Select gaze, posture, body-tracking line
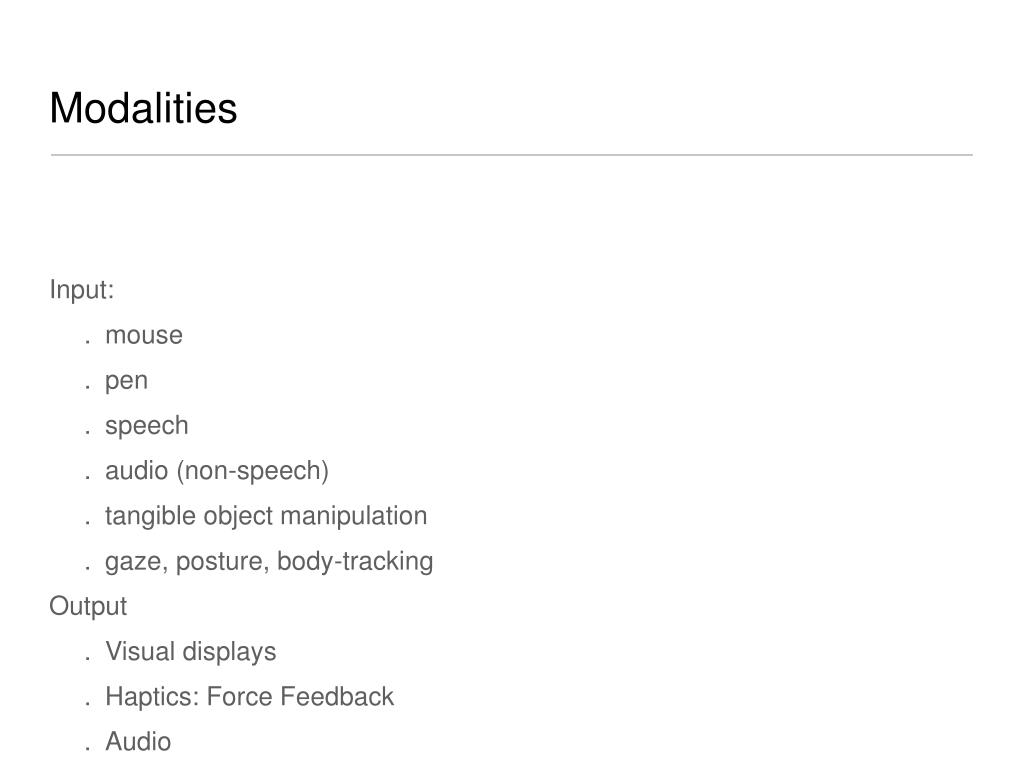Viewport: 1024px width, 768px height. click(x=269, y=562)
